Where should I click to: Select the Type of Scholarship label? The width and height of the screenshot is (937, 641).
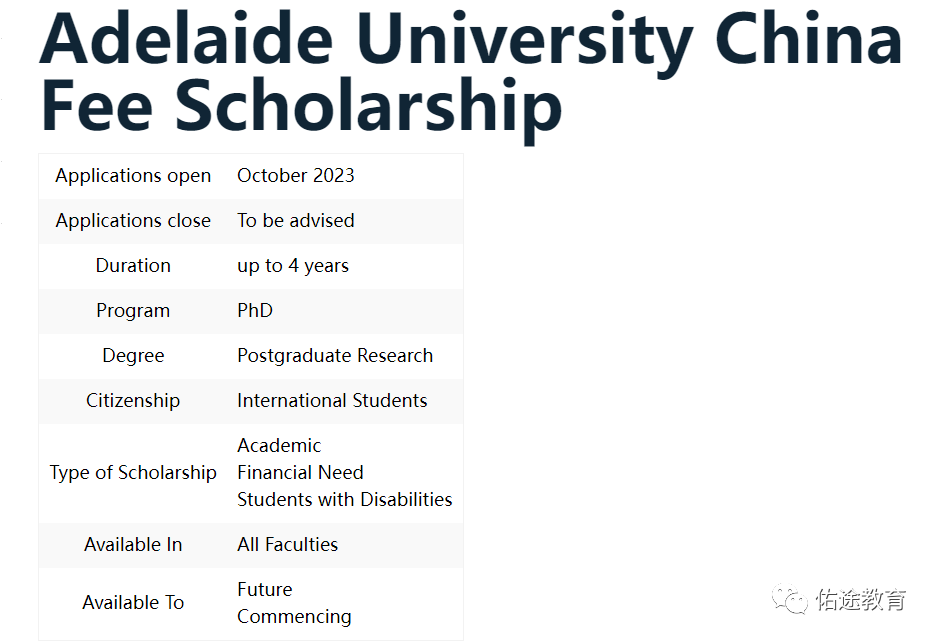click(x=133, y=473)
